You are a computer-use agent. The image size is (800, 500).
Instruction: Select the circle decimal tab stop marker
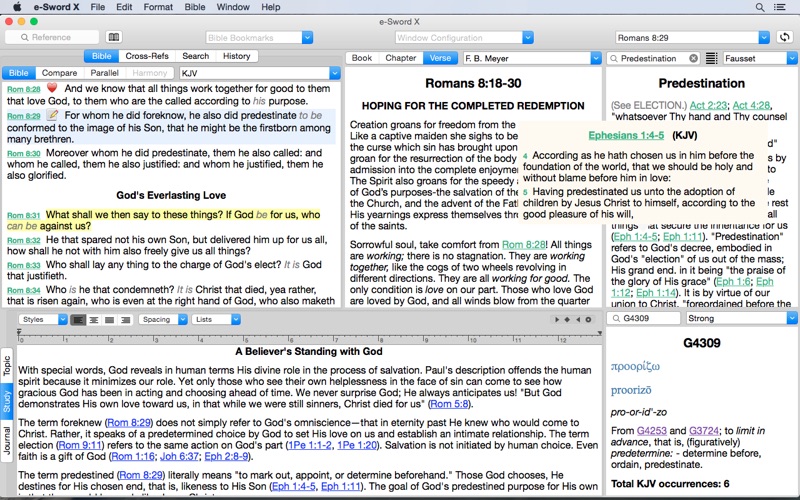coord(588,320)
